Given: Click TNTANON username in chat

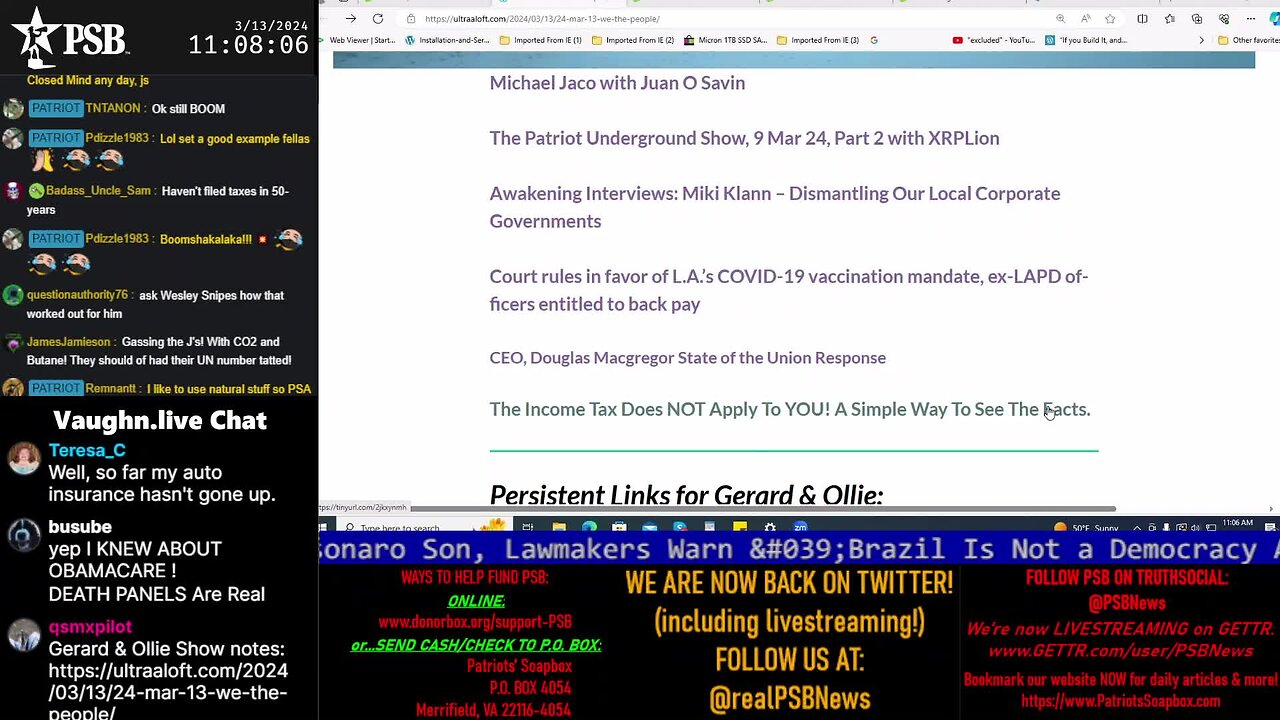Looking at the screenshot, I should pos(114,109).
